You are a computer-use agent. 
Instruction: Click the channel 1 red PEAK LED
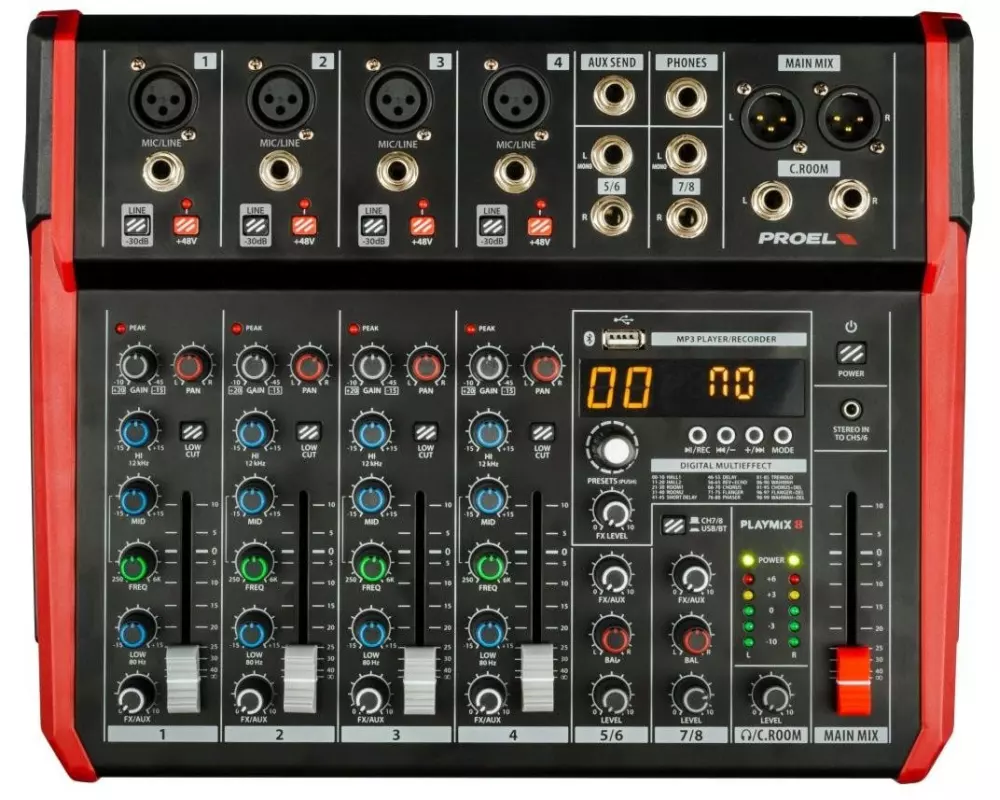pyautogui.click(x=120, y=328)
